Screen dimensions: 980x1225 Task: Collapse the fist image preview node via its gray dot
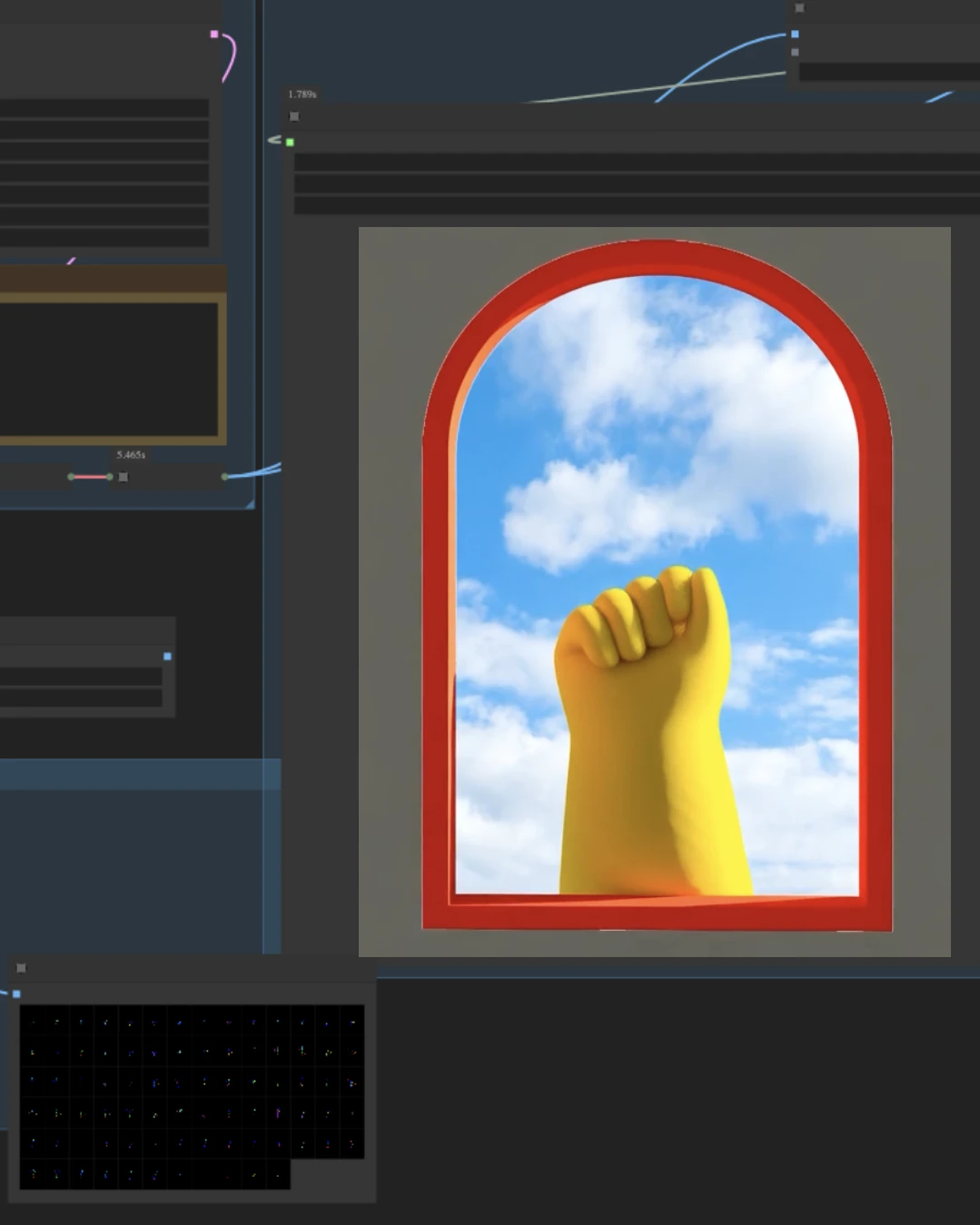[294, 116]
